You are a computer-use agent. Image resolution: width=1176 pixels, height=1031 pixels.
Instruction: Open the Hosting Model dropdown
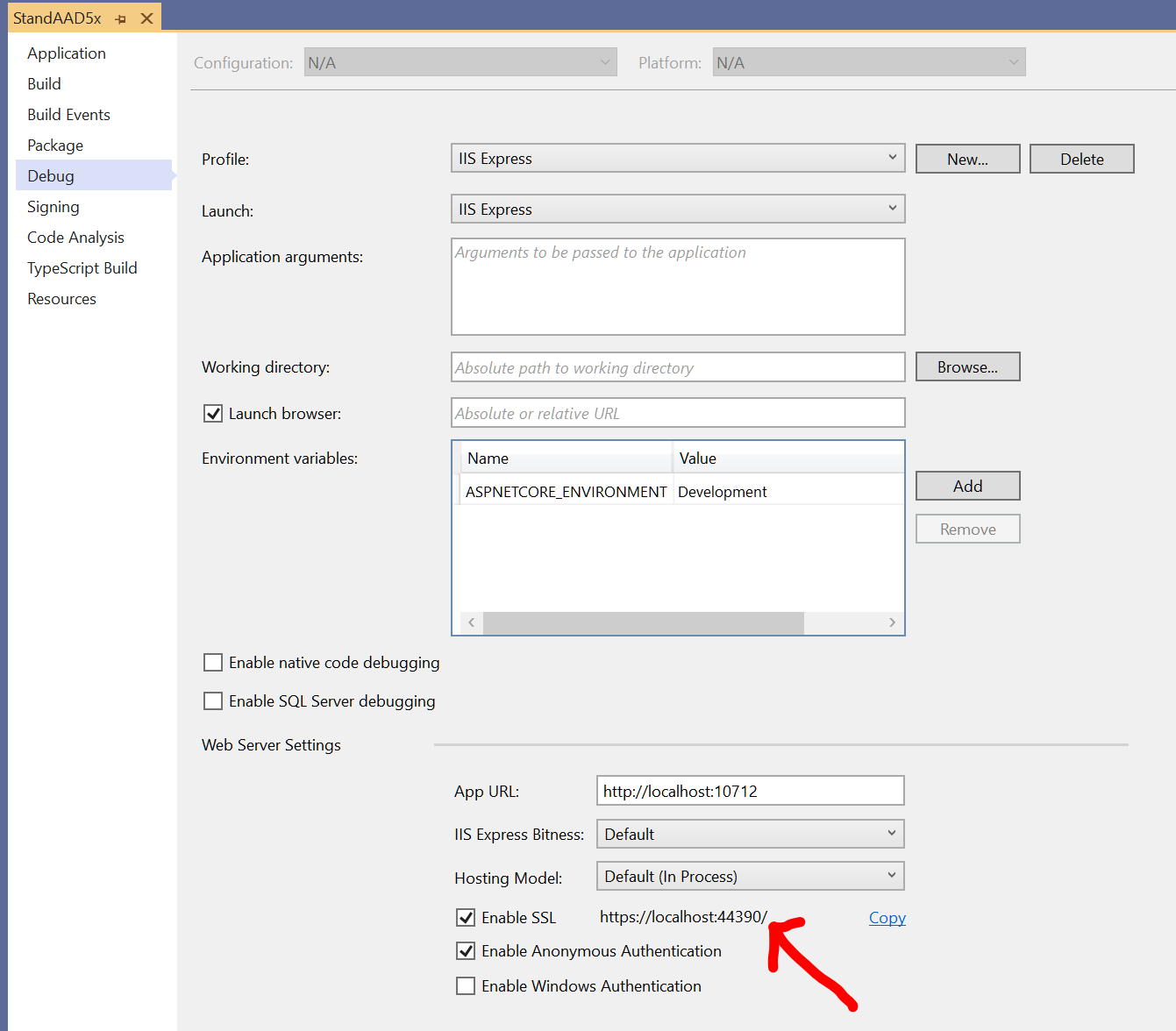[x=891, y=876]
